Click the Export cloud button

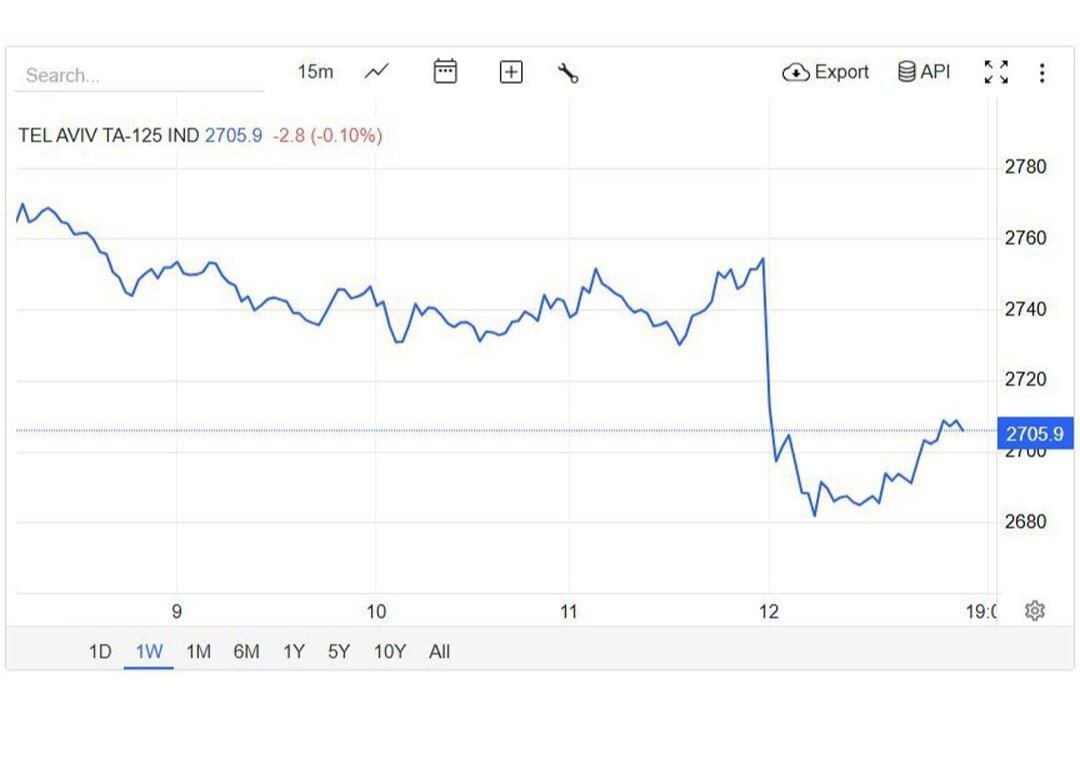(x=826, y=72)
